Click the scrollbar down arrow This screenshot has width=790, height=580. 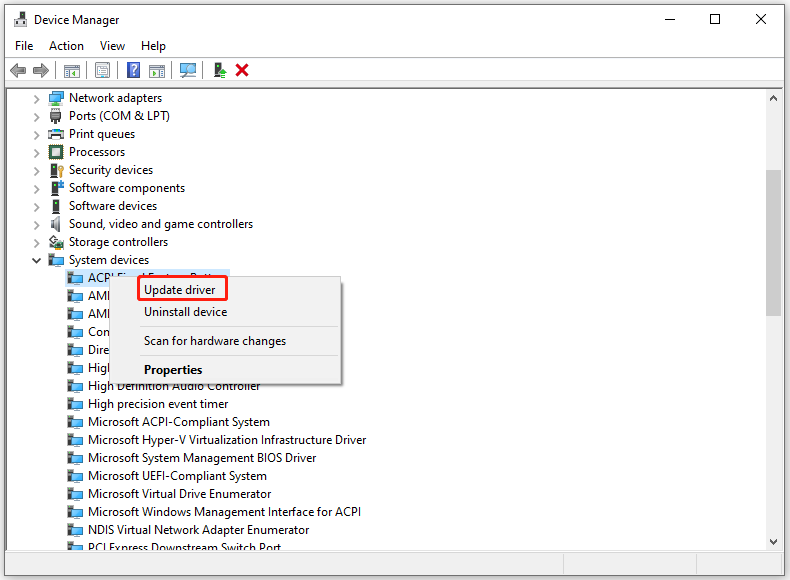coord(773,542)
